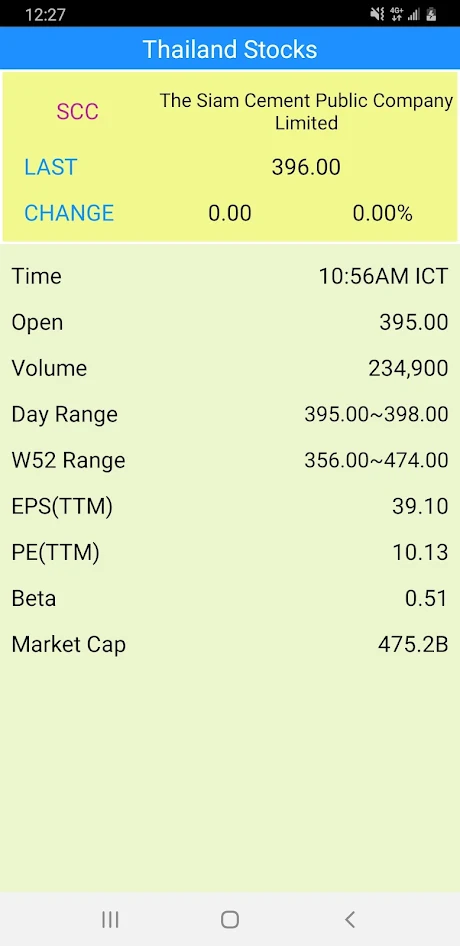Tap the 0.00% change percentage

tap(383, 213)
